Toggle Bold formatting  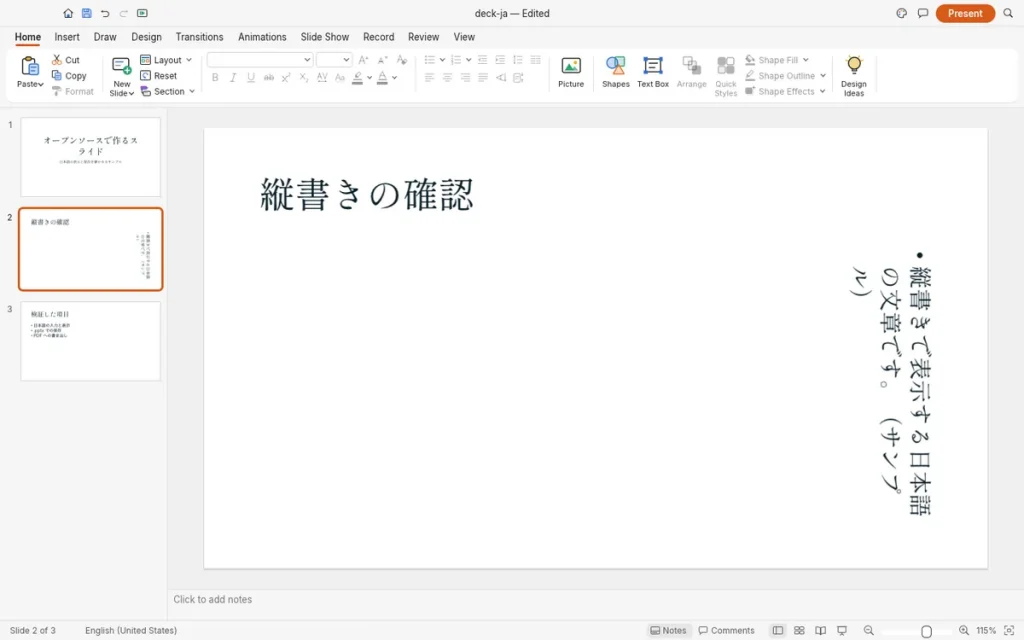click(x=215, y=77)
